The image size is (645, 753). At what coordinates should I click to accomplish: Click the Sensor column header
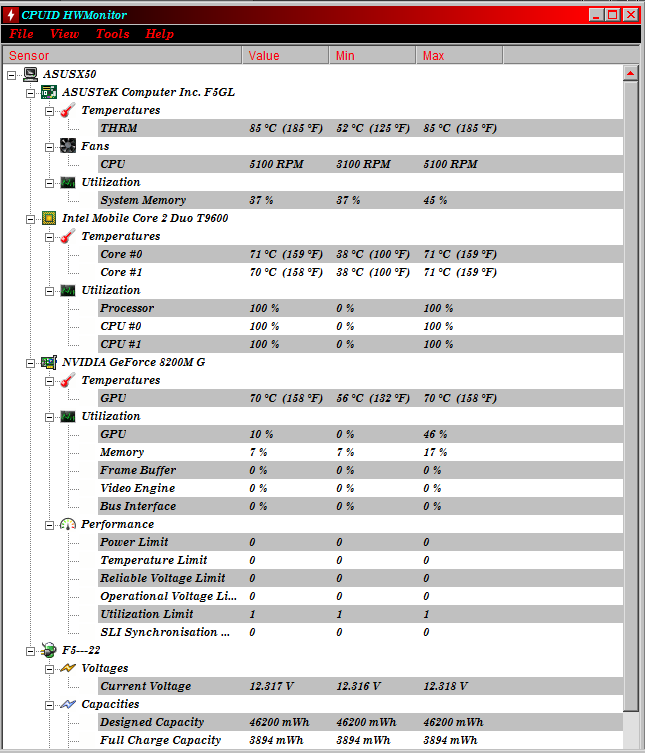coord(122,55)
